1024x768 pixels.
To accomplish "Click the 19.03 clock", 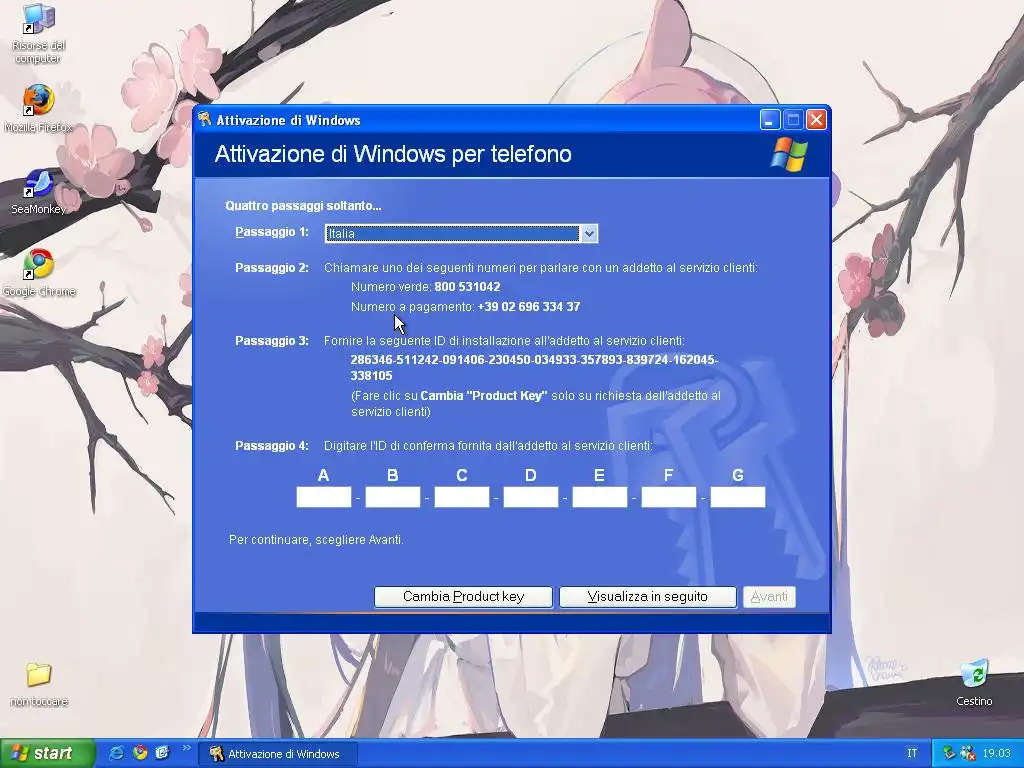I will 997,754.
